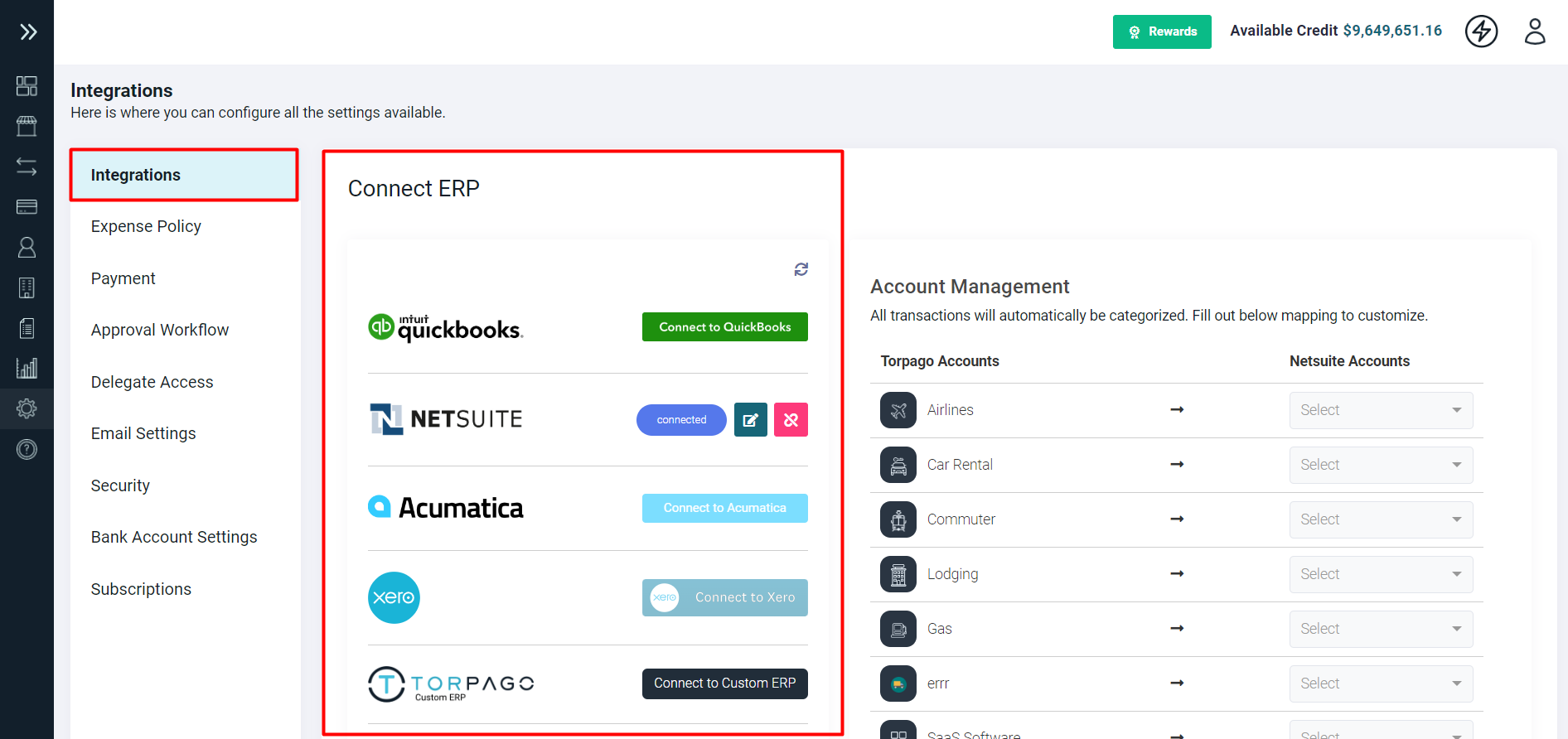Click the QuickBooks logo
This screenshot has width=1568, height=739.
[445, 327]
